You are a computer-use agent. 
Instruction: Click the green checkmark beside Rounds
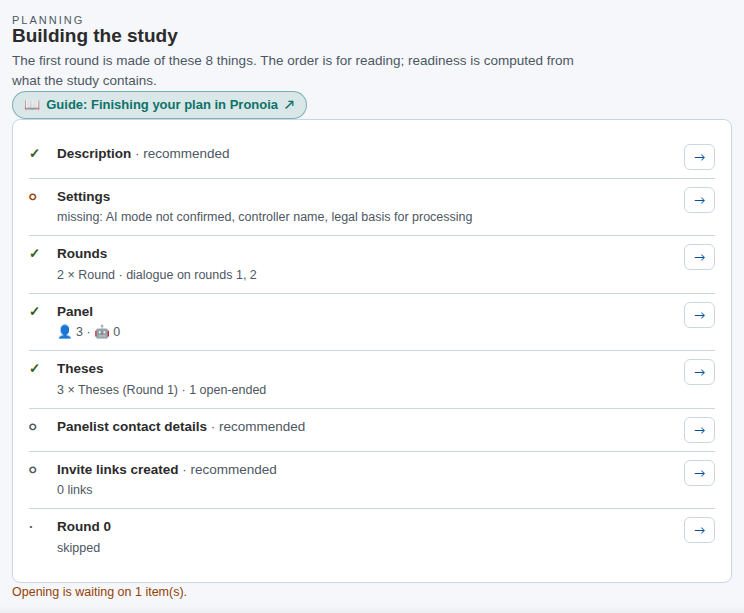[34, 254]
